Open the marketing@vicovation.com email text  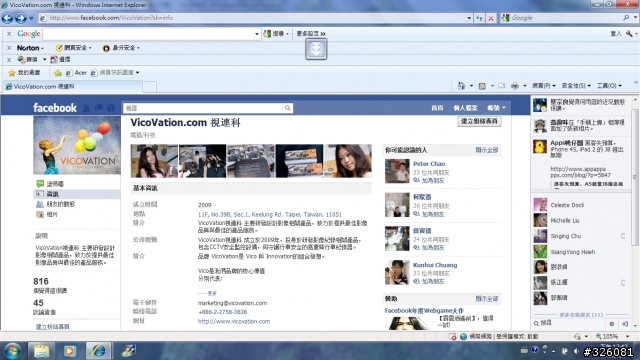(232, 303)
